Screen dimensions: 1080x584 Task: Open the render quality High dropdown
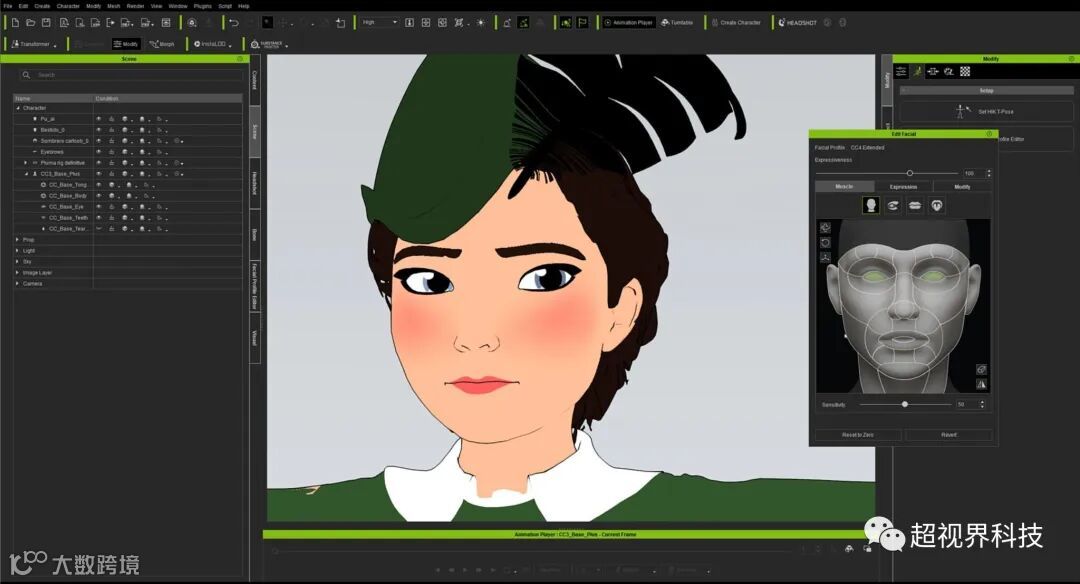[380, 23]
